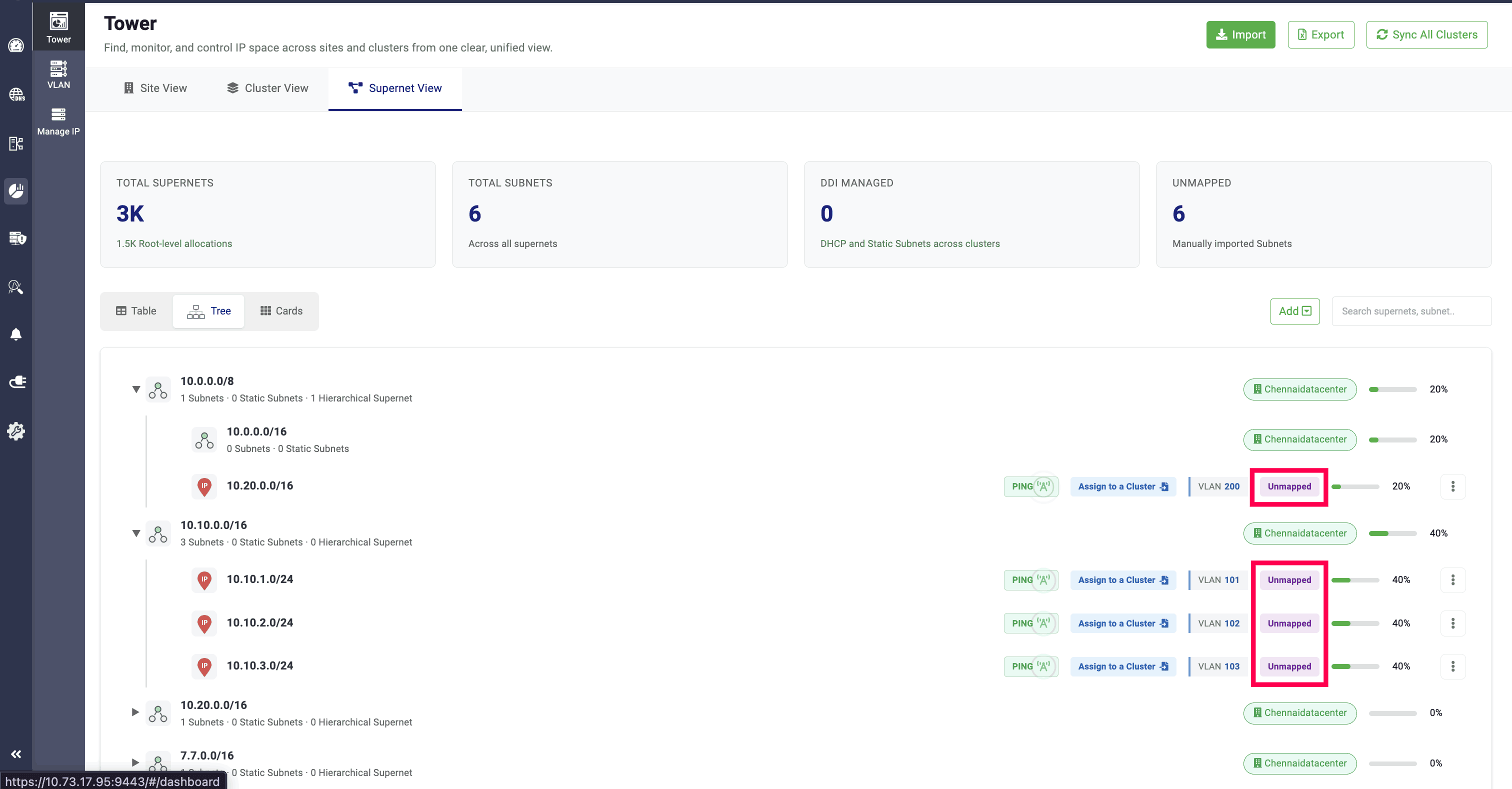The image size is (1512, 789).
Task: Open the Add dropdown button
Action: (1294, 310)
